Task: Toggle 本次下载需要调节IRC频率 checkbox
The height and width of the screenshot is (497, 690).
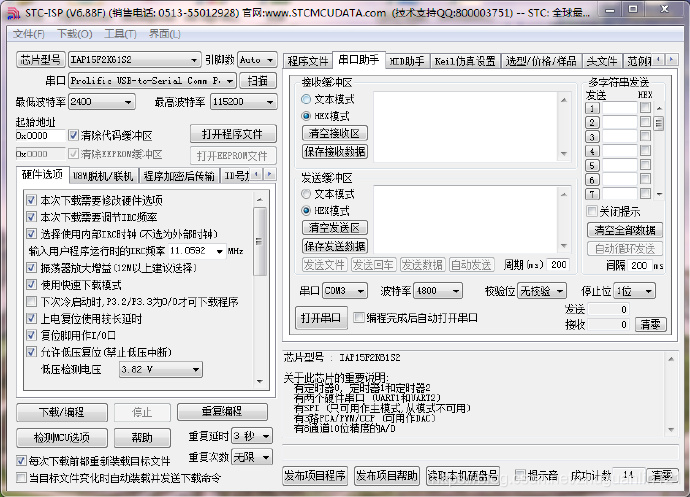Action: click(x=31, y=217)
